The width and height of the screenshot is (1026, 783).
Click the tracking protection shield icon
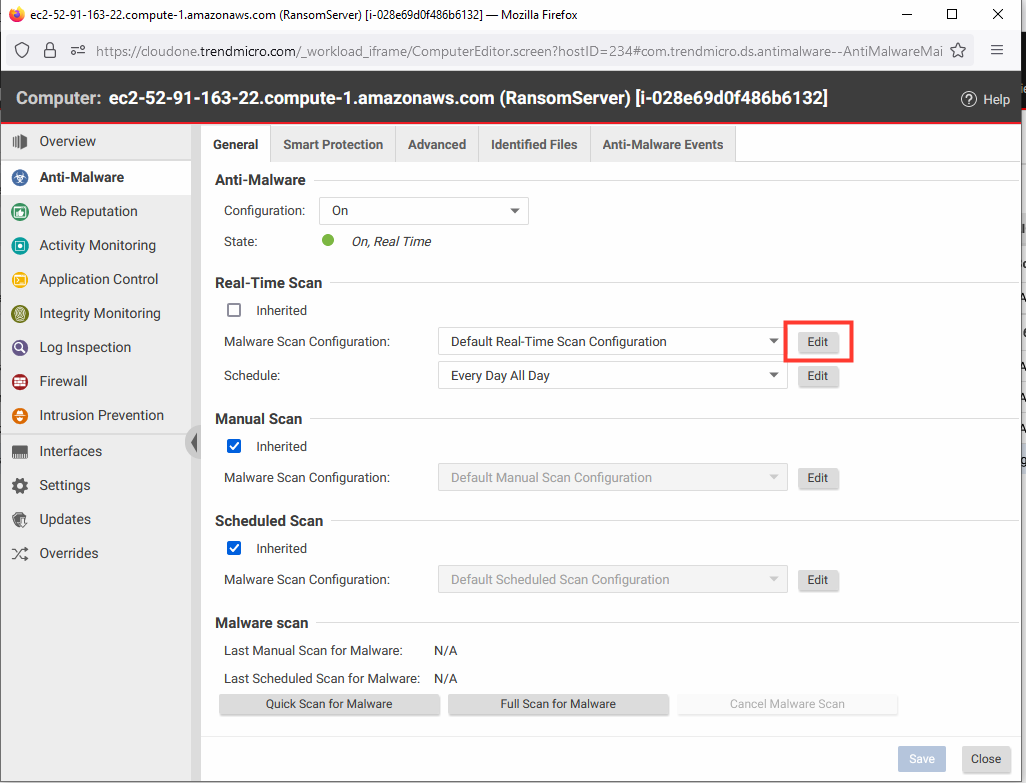tap(22, 50)
